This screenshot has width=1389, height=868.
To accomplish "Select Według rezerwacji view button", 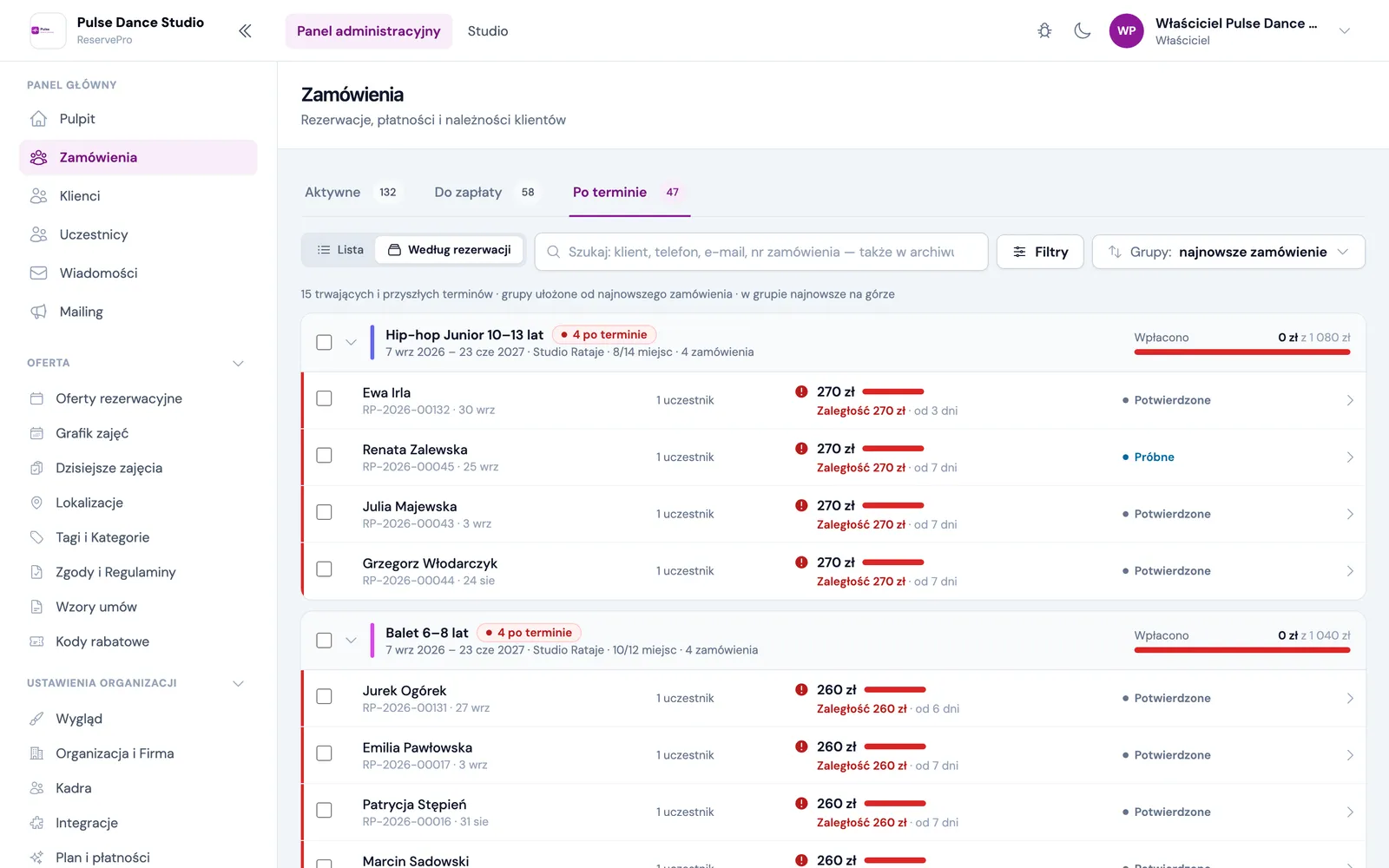I will [449, 250].
